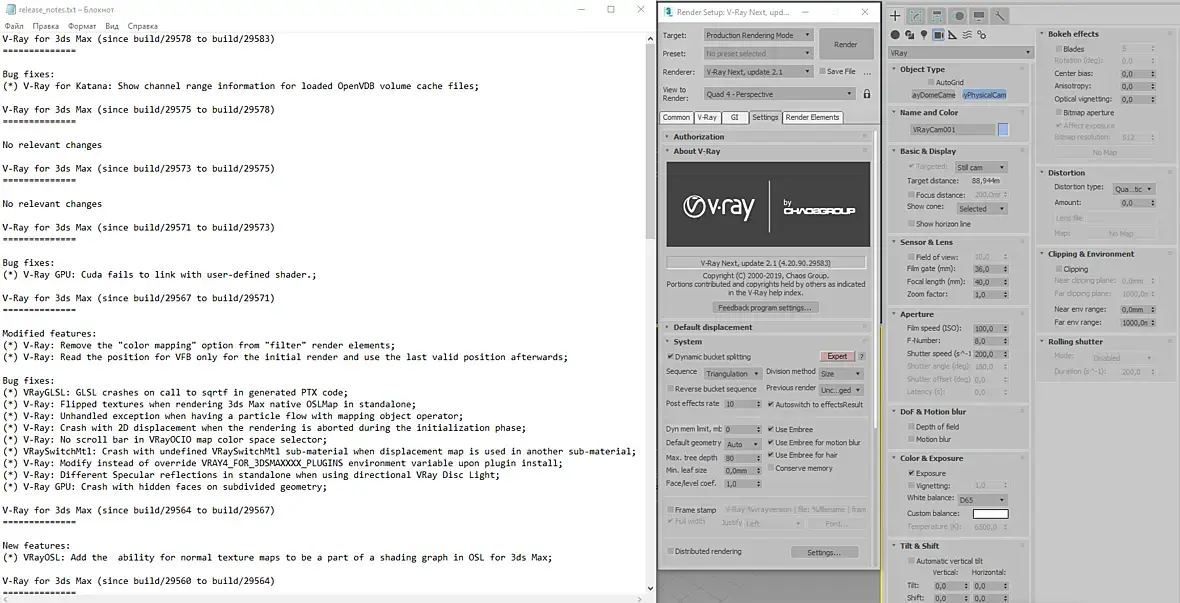Enable Frame stamp checkbox
Screen dimensions: 1180x603
671,510
